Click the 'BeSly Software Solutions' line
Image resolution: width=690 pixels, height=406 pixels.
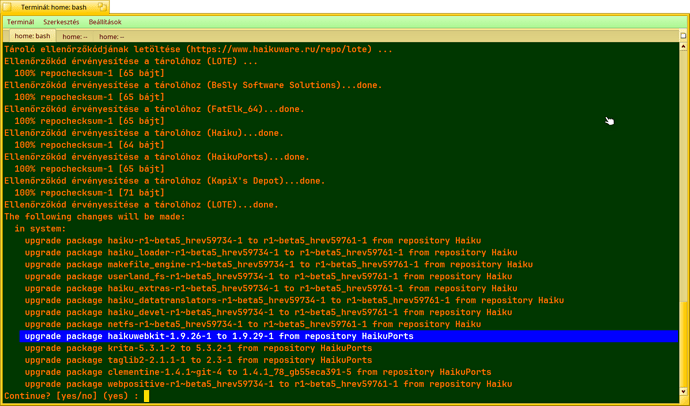click(x=193, y=85)
